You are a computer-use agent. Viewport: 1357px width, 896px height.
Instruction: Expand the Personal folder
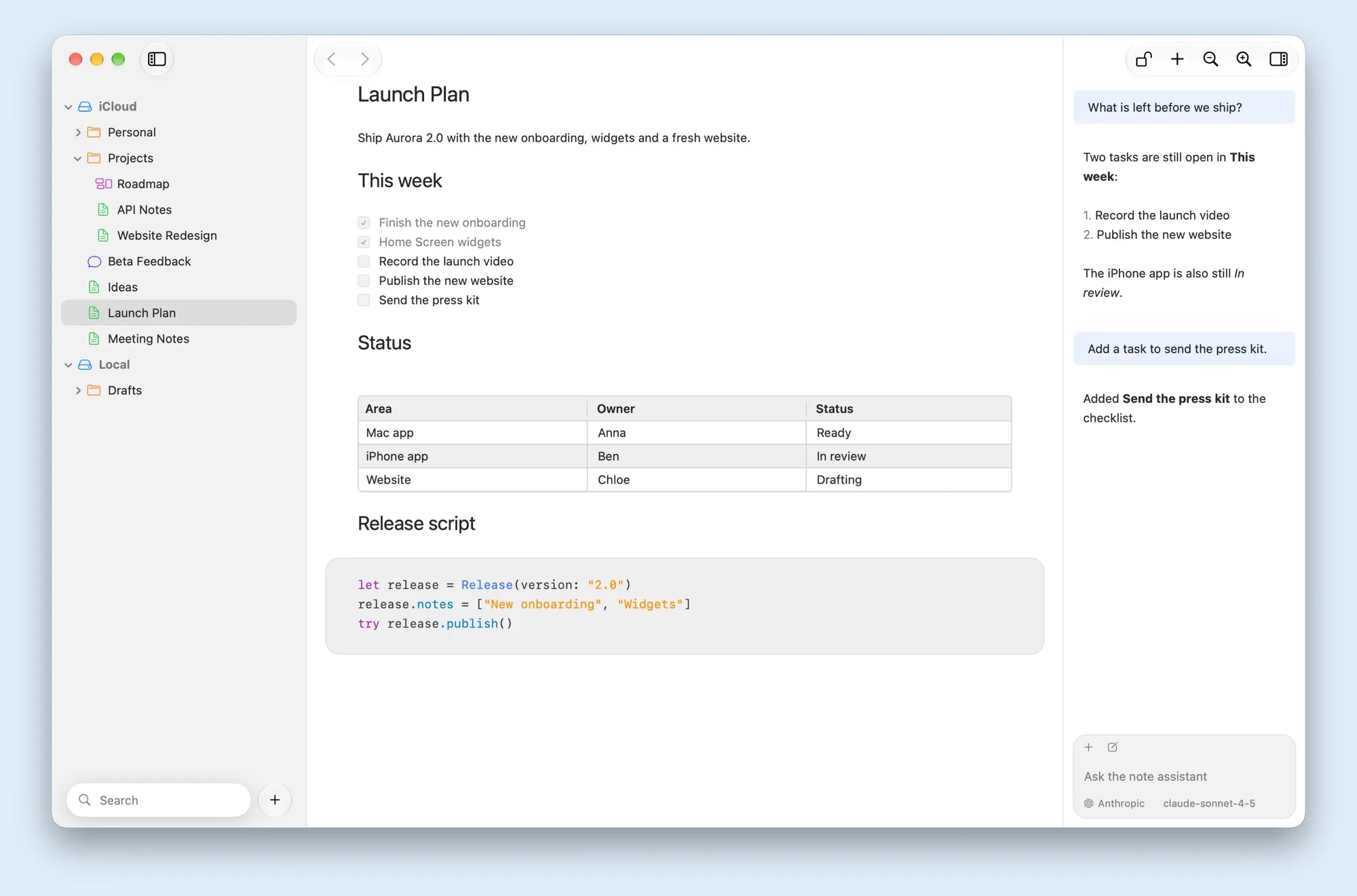point(78,132)
